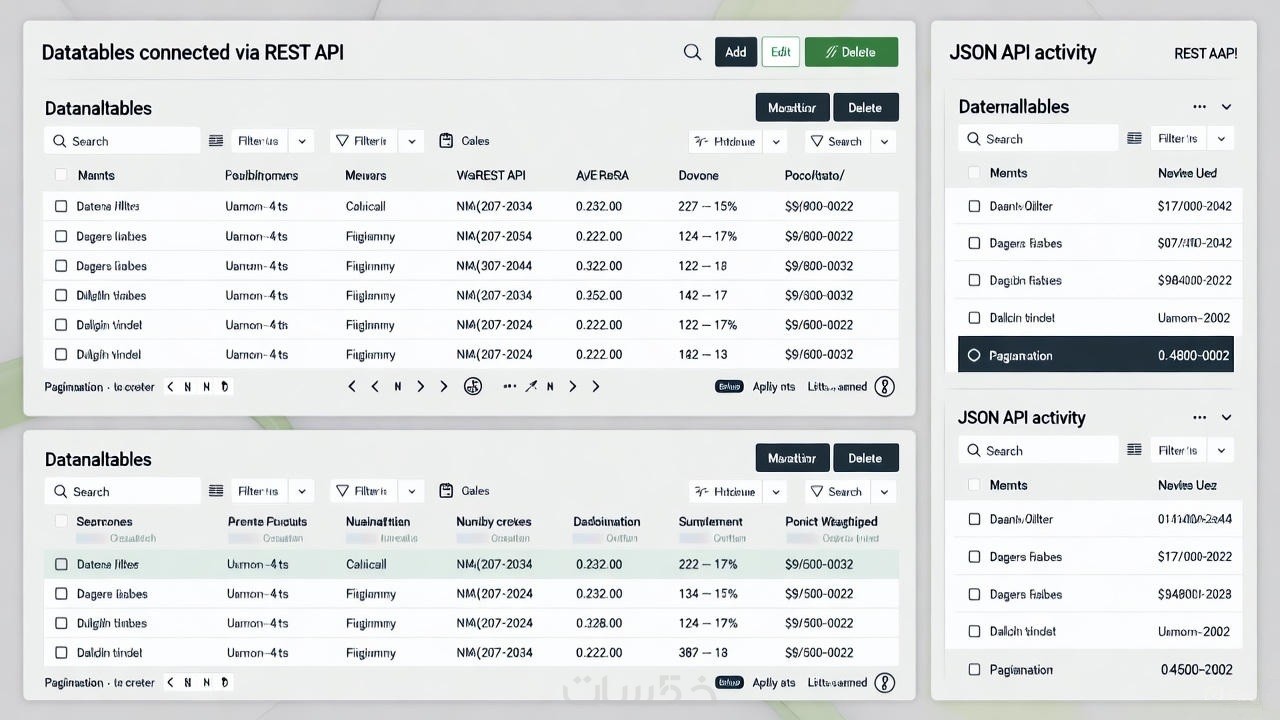Sort by the 'Ponict Wəghiped' column header
The width and height of the screenshot is (1280, 720).
[832, 521]
